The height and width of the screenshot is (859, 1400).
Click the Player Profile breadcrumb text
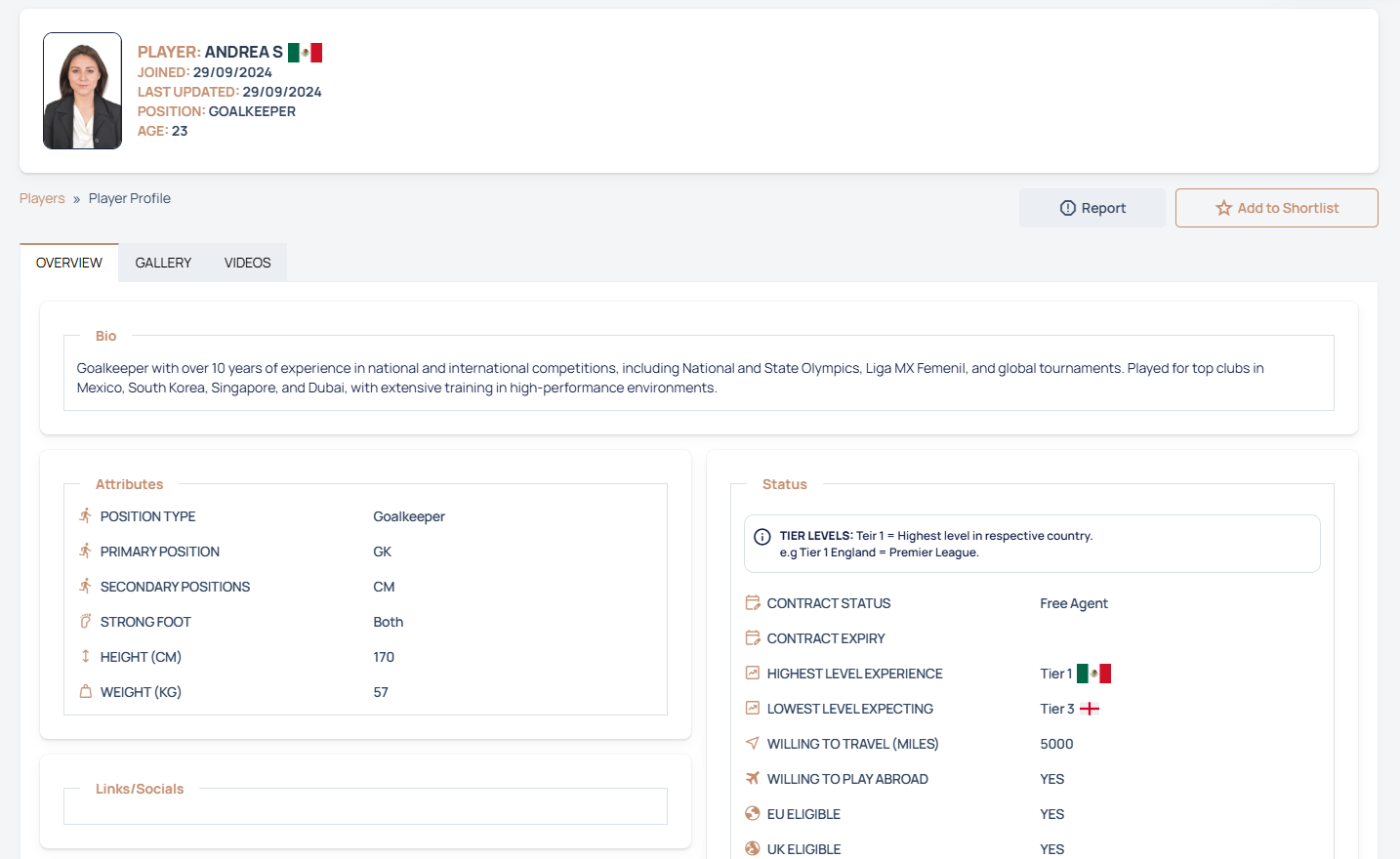point(130,198)
